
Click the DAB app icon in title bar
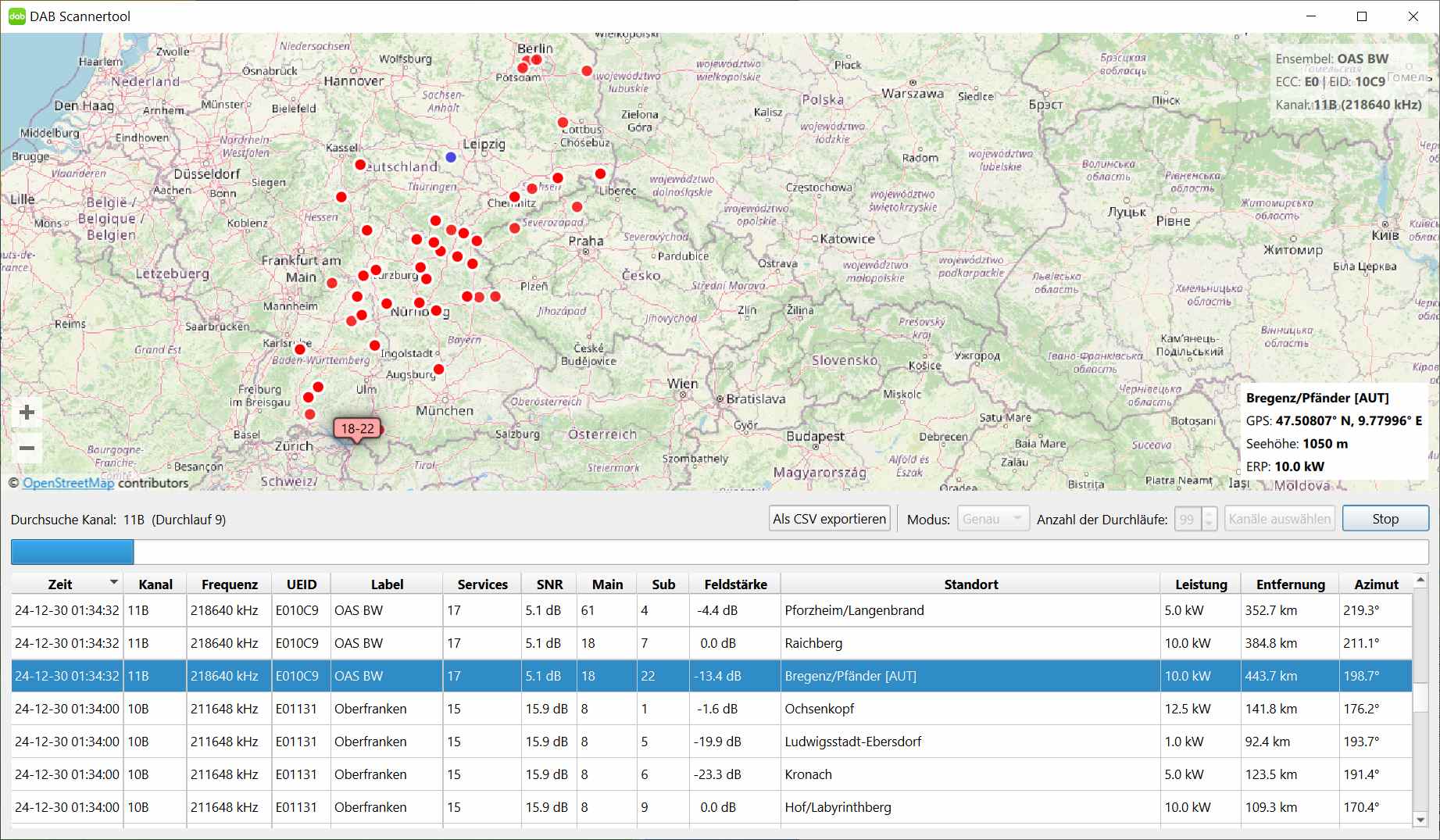pyautogui.click(x=16, y=16)
